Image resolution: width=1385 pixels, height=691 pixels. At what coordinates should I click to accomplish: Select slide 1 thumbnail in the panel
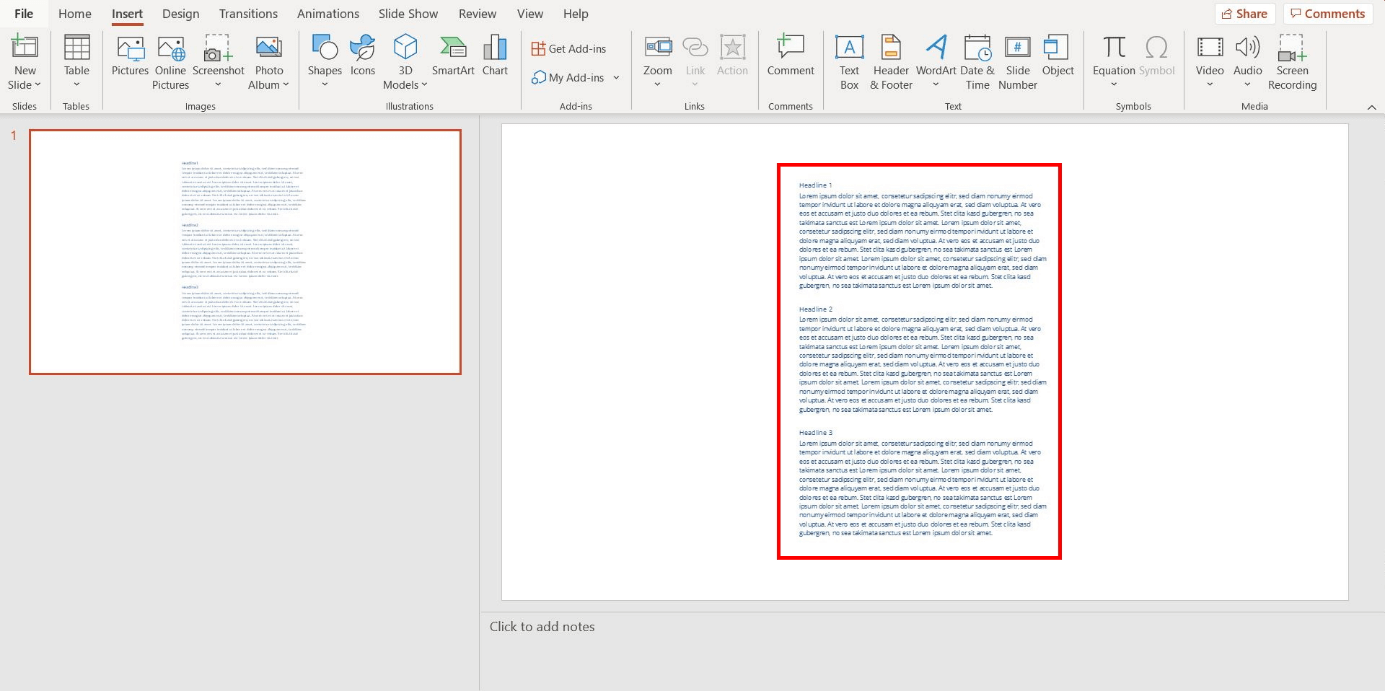pyautogui.click(x=246, y=250)
